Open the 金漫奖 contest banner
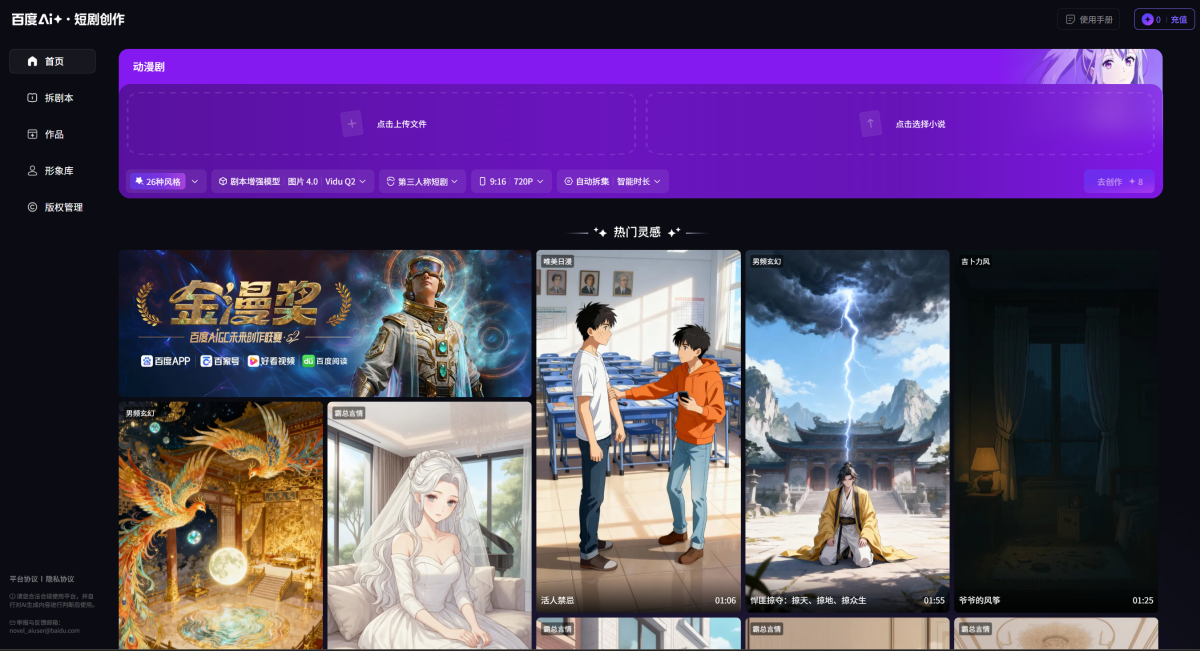This screenshot has width=1200, height=651. [x=325, y=323]
